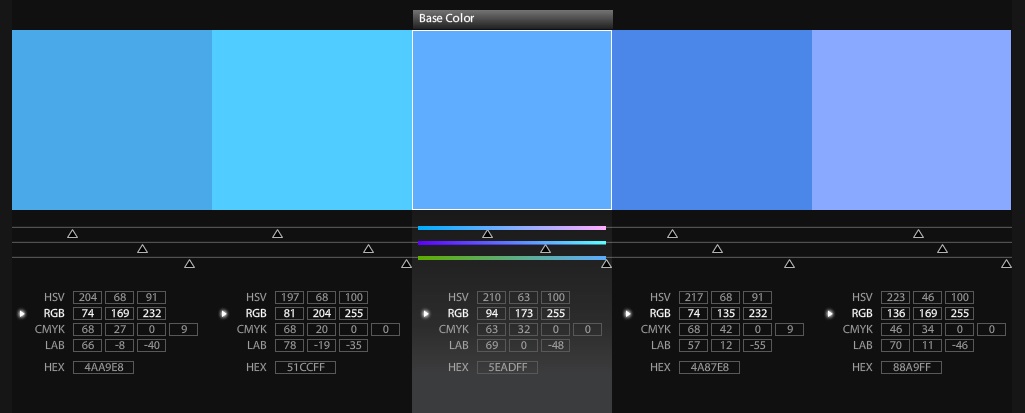Click the HEX field showing 4AA9E8
This screenshot has height=413, width=1025.
(103, 368)
